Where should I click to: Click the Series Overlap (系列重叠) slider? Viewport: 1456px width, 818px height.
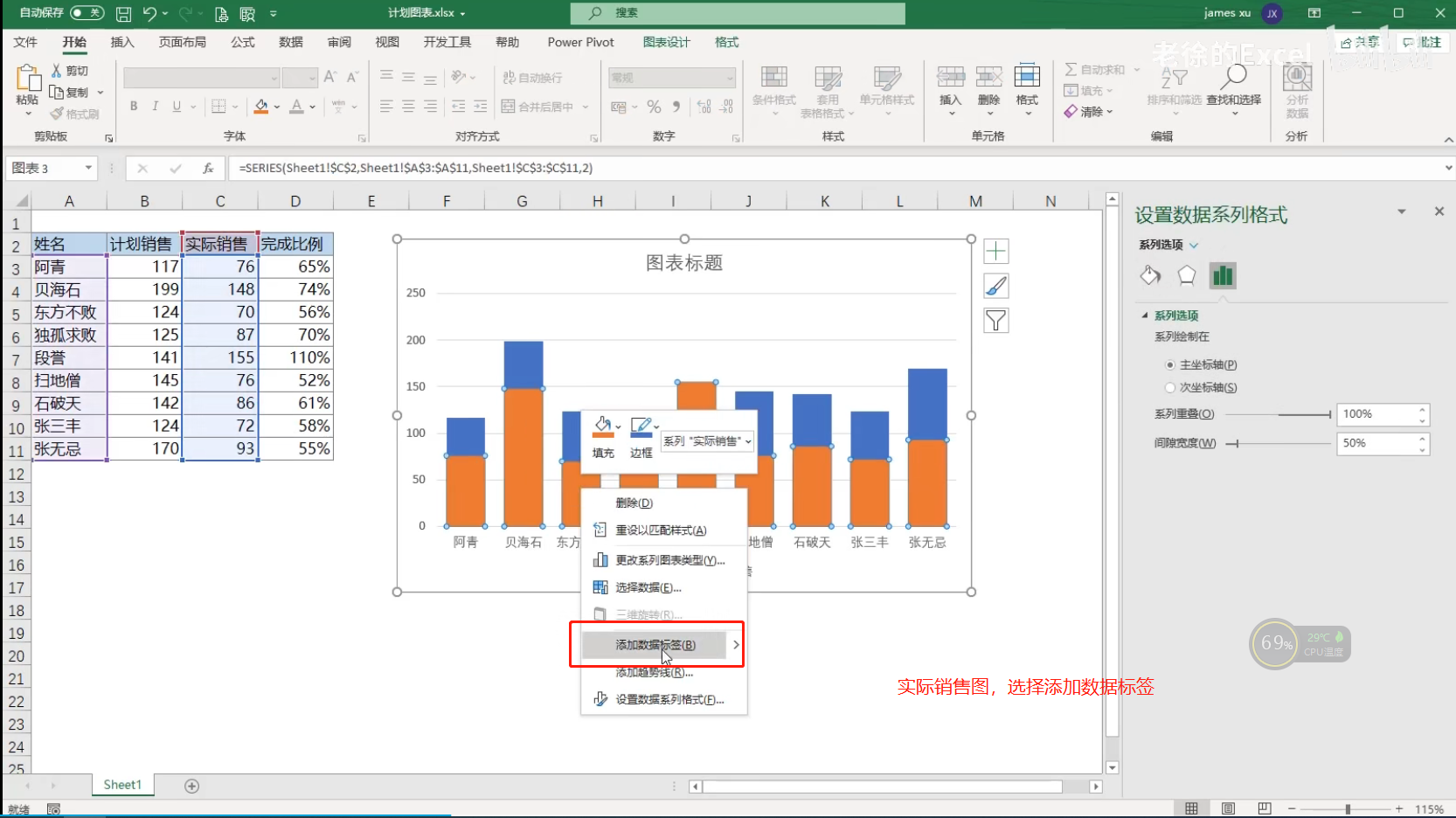click(x=1278, y=414)
